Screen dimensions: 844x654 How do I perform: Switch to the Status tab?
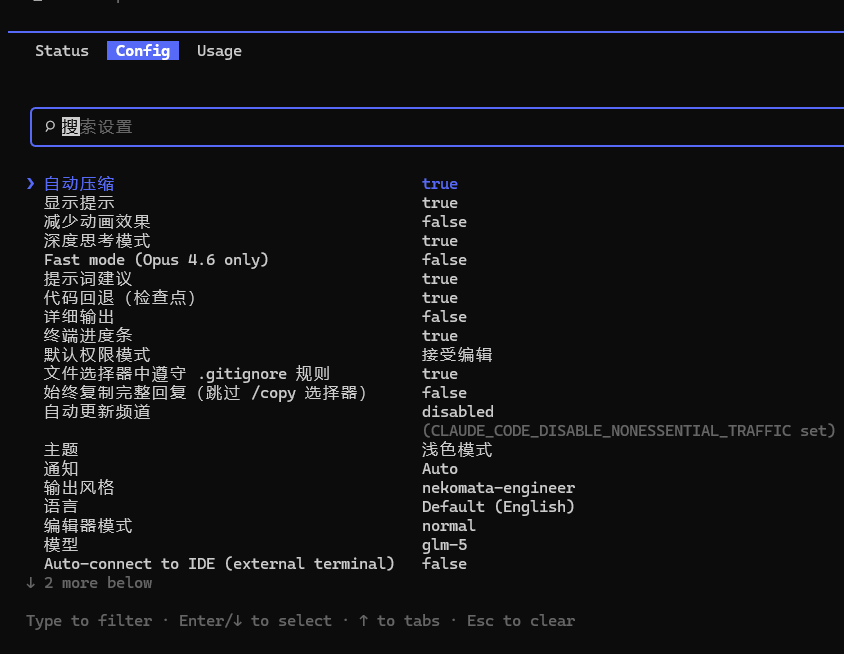62,51
